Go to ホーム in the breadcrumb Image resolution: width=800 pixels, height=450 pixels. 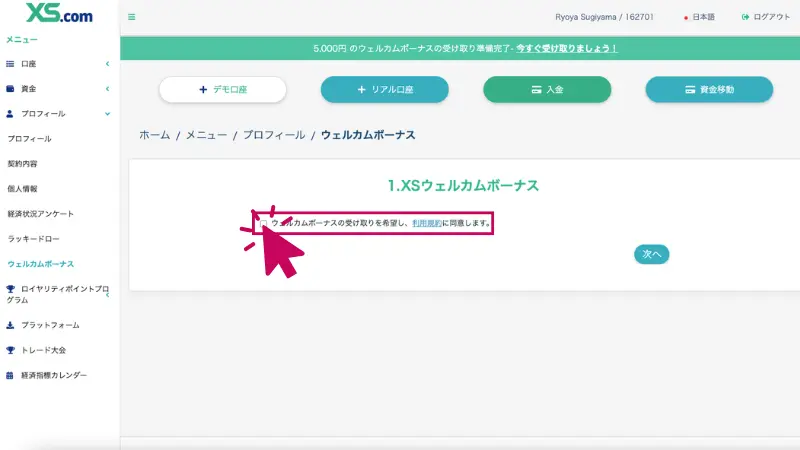tap(155, 135)
